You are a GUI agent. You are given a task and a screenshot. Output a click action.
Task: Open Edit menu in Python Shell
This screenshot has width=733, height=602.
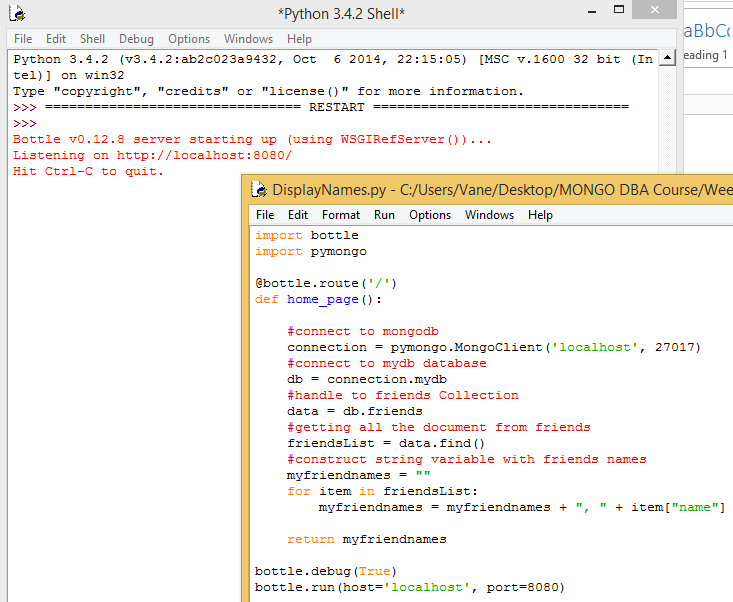[56, 39]
